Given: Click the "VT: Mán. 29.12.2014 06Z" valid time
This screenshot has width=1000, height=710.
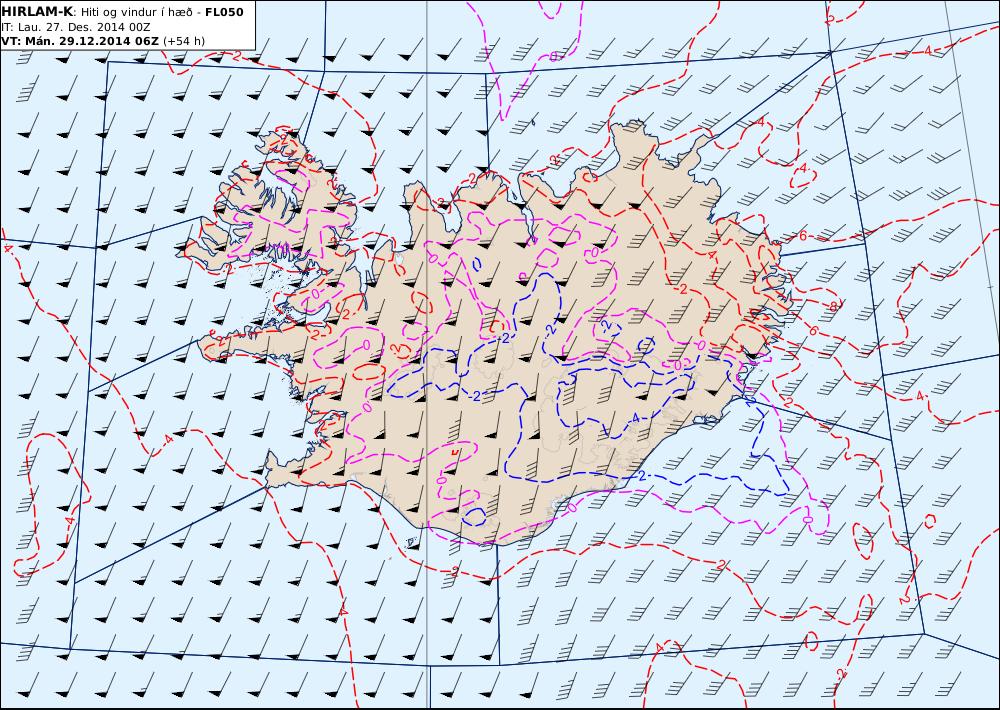Looking at the screenshot, I should (x=80, y=41).
